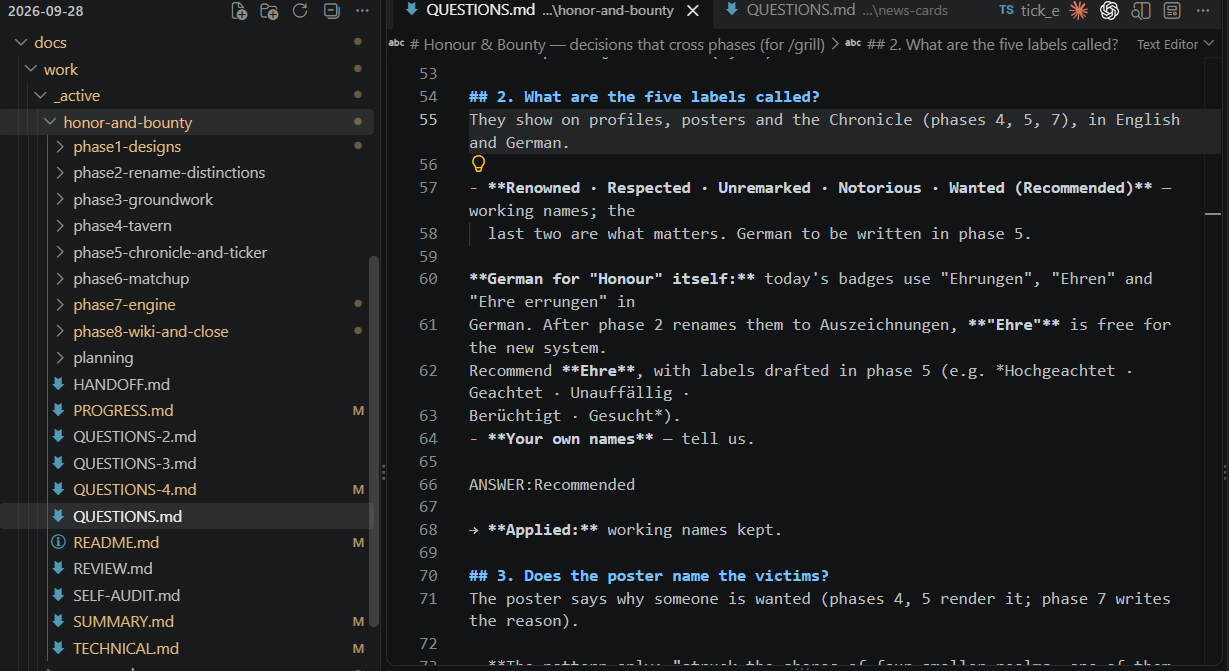Open the Claude orange starburst icon
Screen dimensions: 1229x671
coord(1078,11)
